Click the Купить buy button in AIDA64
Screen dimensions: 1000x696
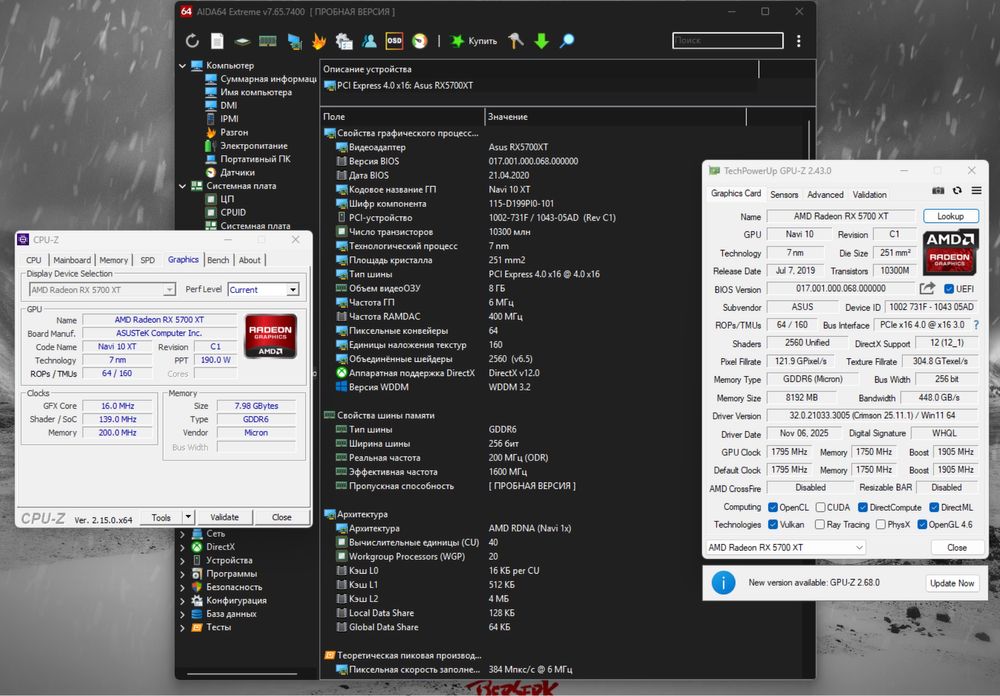click(x=474, y=41)
